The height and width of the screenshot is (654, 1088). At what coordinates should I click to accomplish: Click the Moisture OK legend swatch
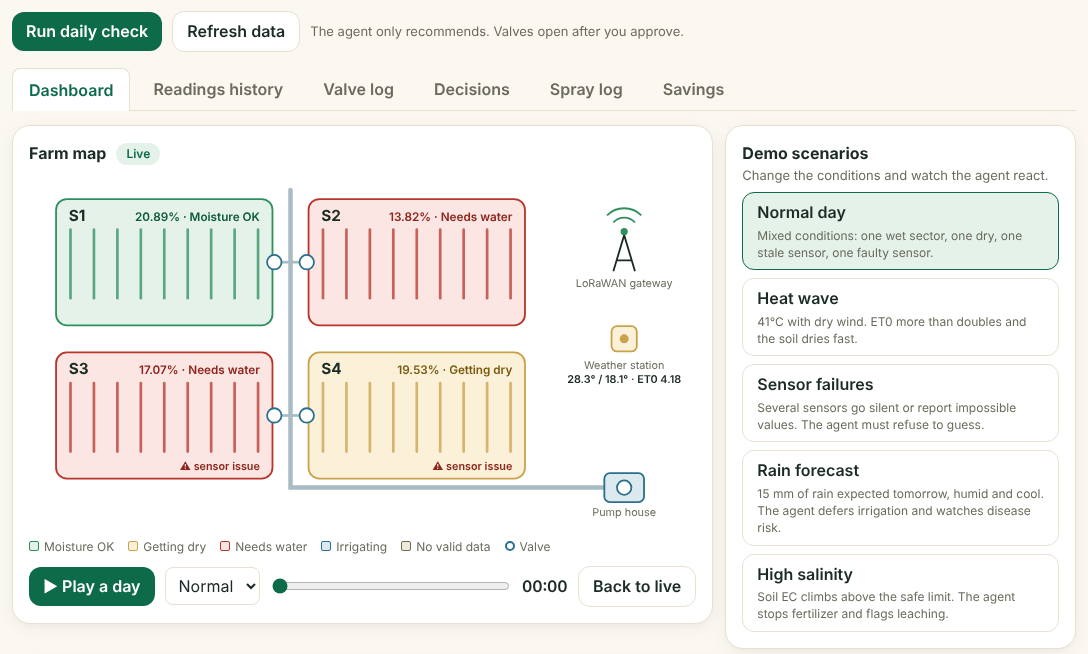(34, 547)
